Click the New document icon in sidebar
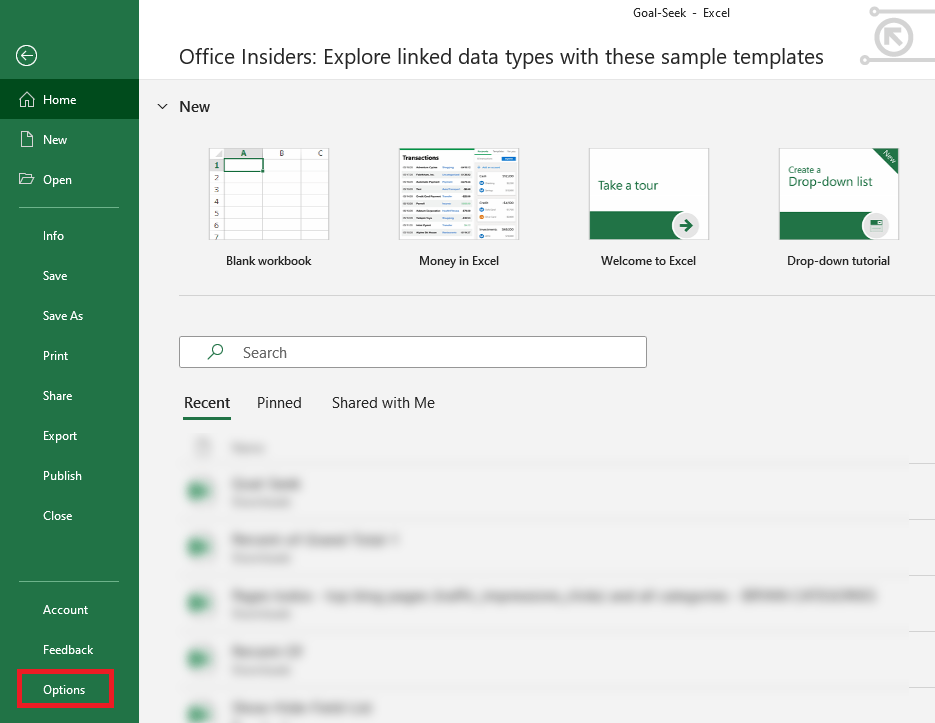Viewport: 935px width, 723px height. [x=27, y=139]
